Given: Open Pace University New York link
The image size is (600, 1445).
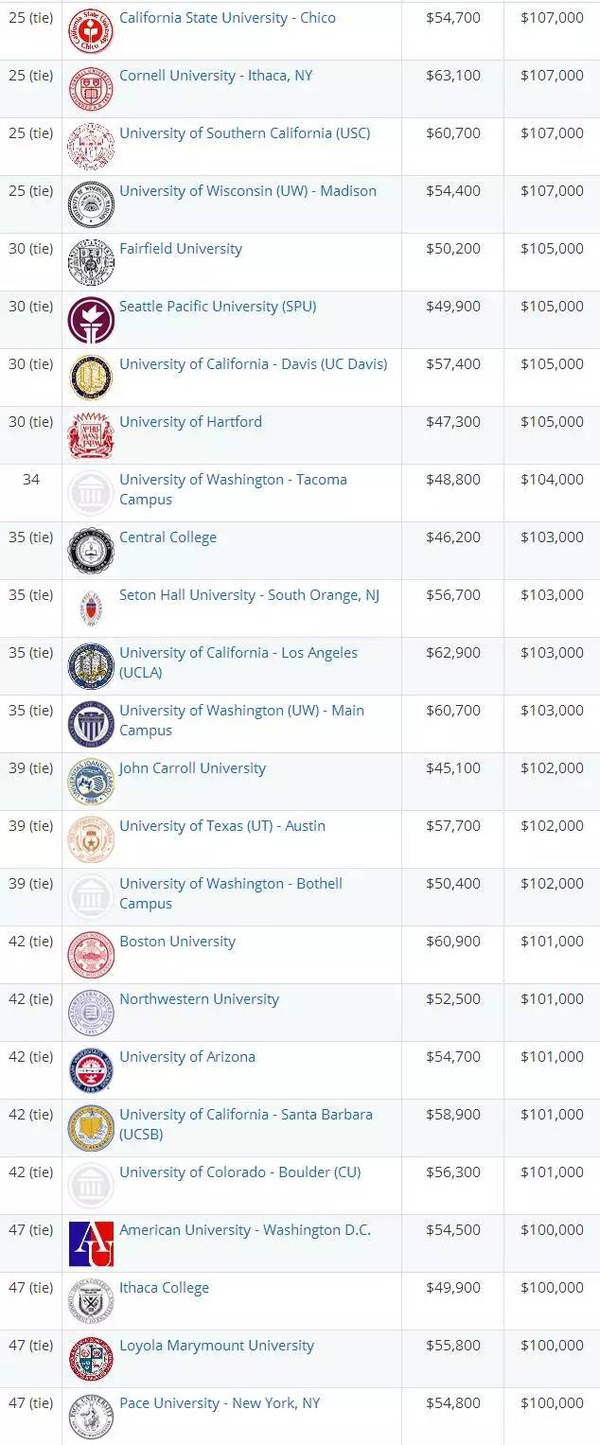Looking at the screenshot, I should 220,1403.
